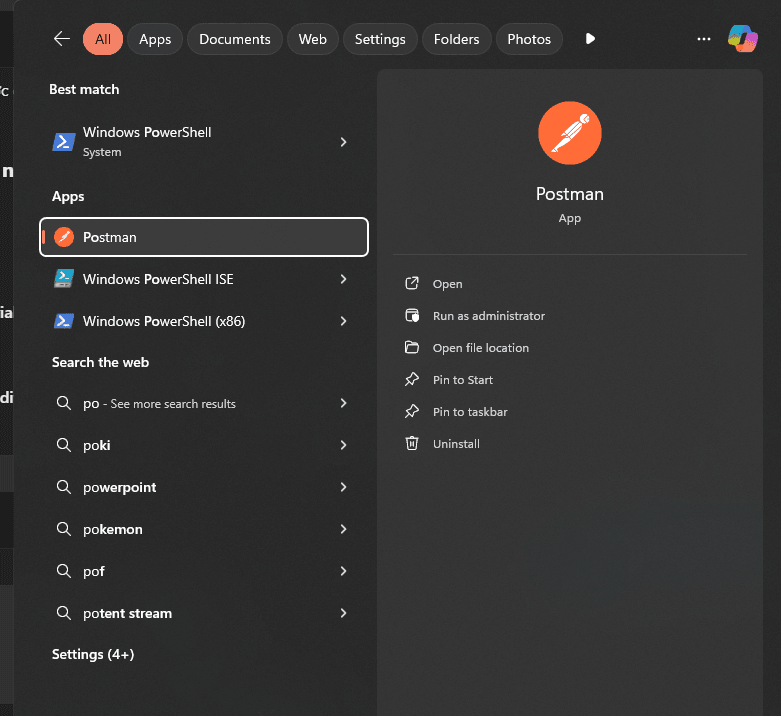Expand Windows PowerShell (x86) options arrow

coord(343,321)
